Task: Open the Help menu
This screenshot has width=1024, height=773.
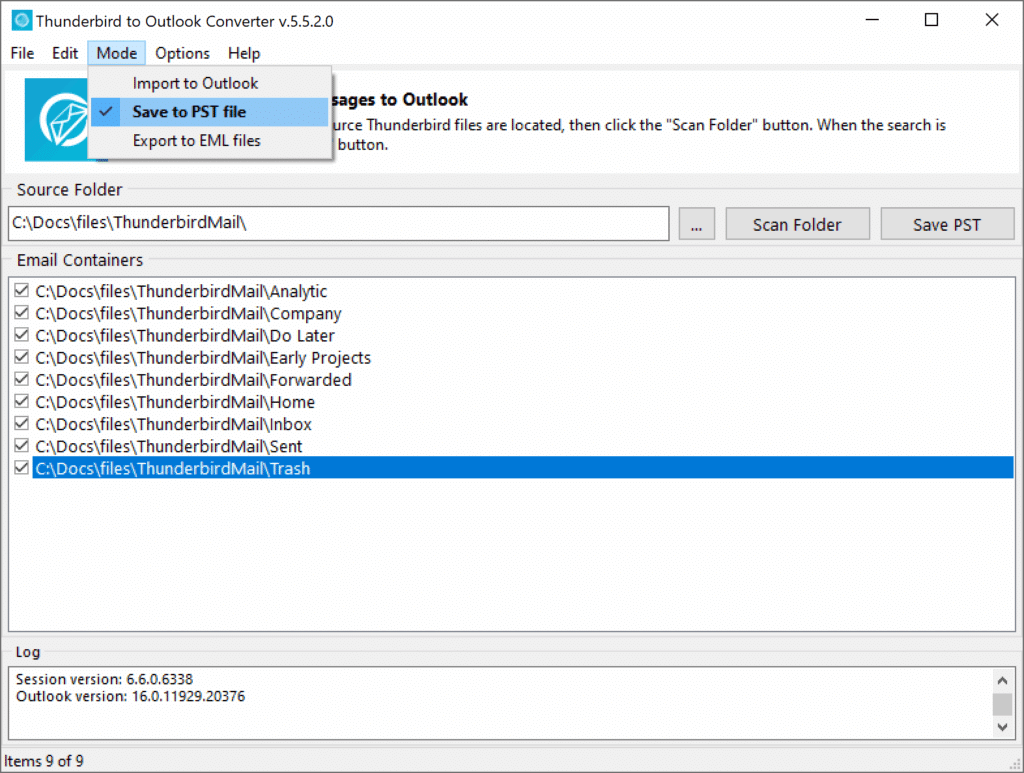Action: pos(244,53)
